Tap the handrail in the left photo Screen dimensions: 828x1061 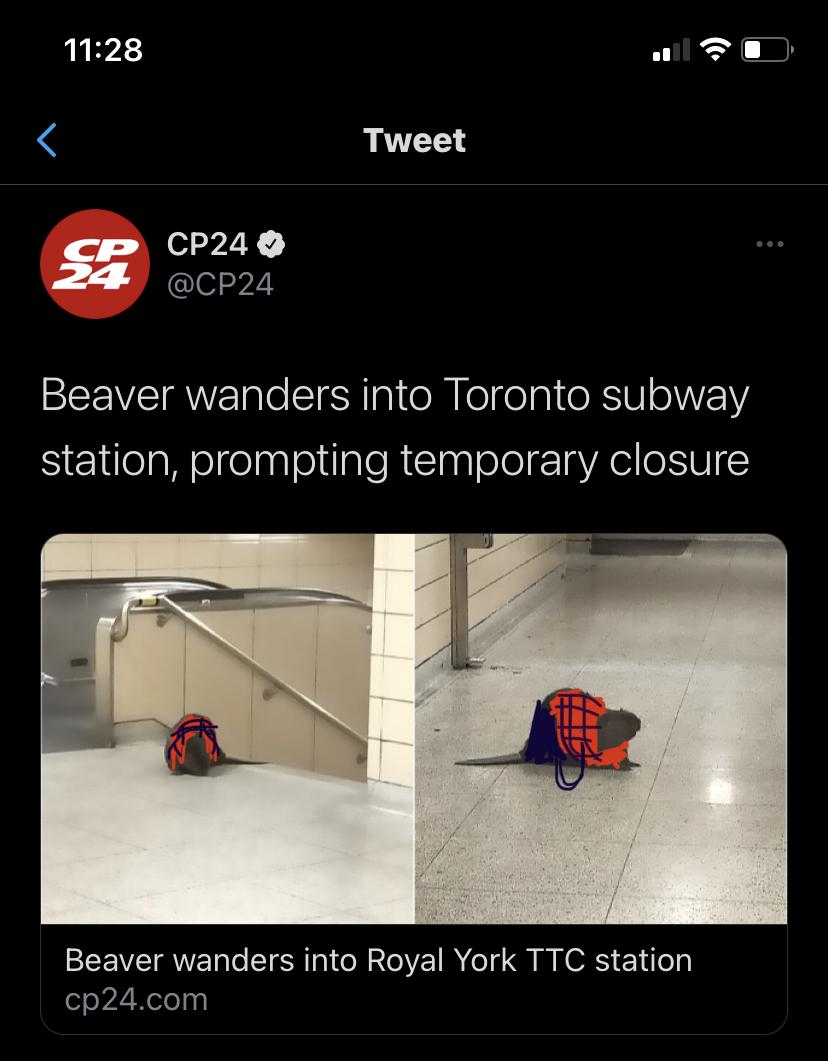click(x=264, y=670)
